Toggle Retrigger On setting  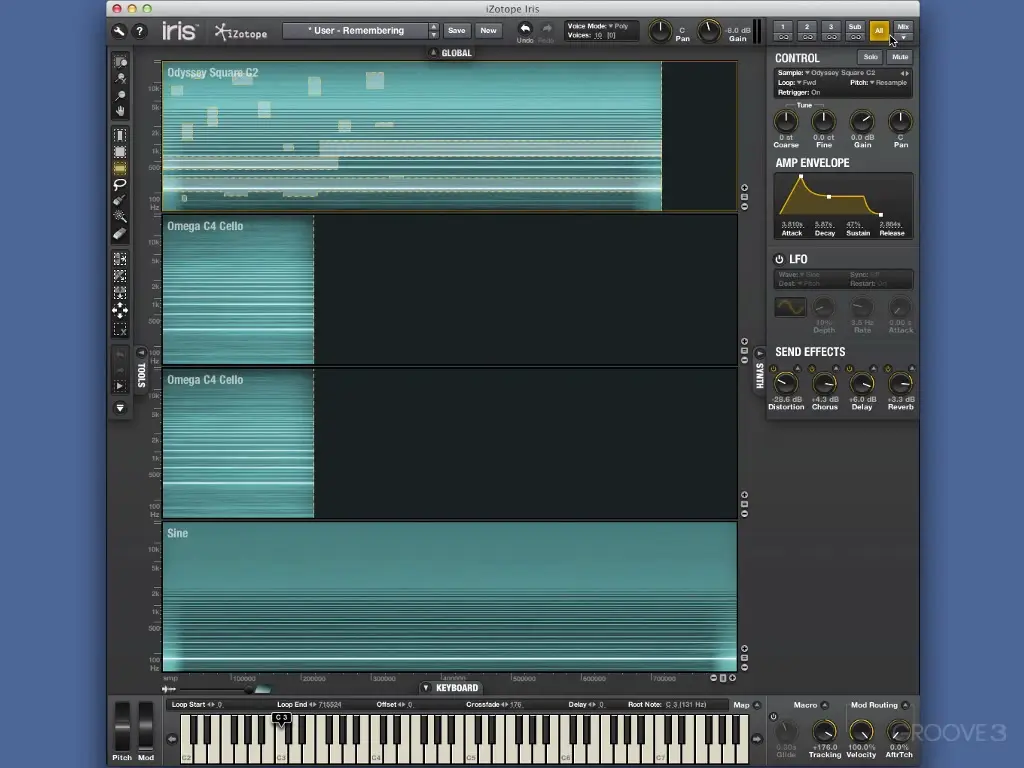(799, 93)
